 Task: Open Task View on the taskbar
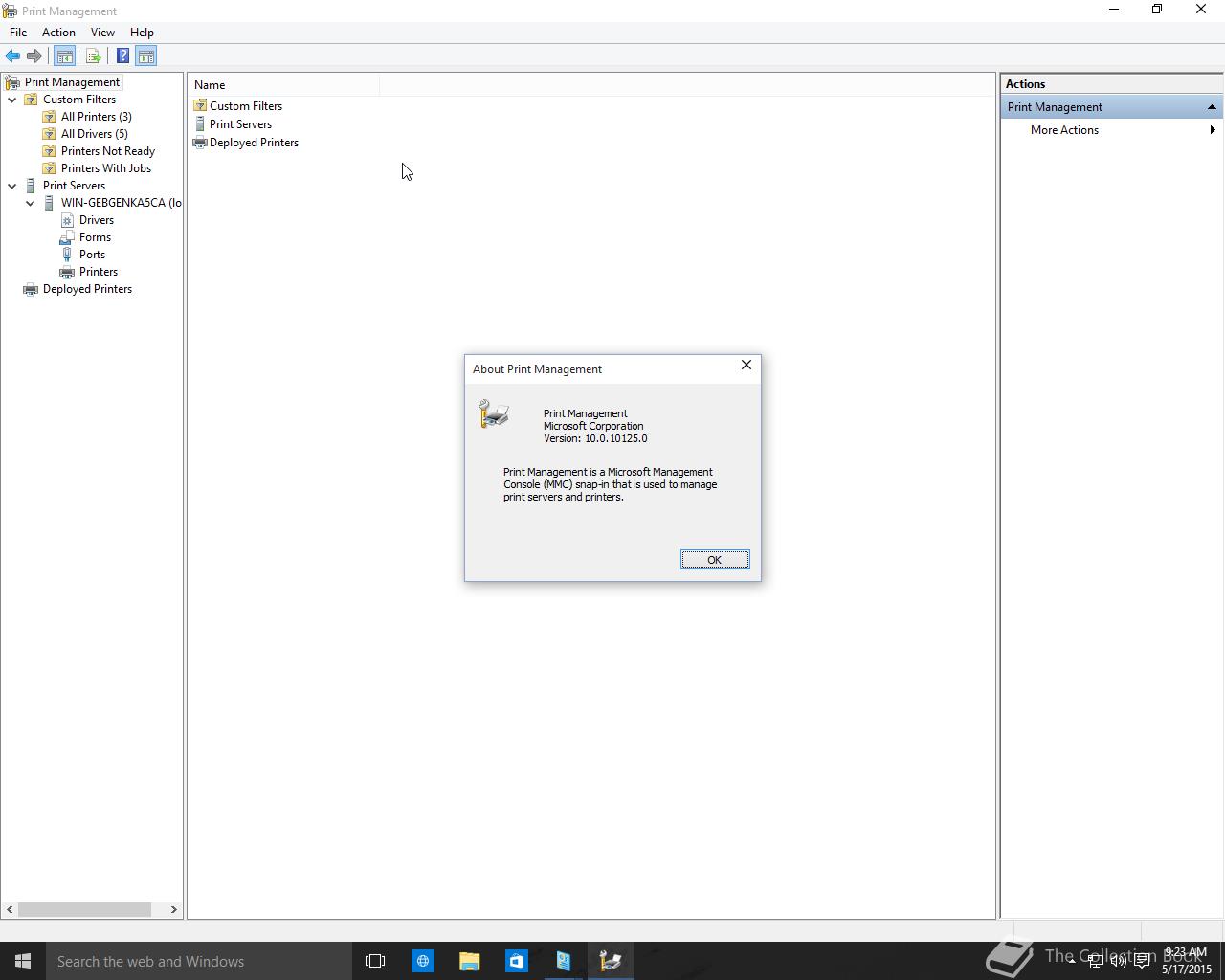tap(375, 961)
